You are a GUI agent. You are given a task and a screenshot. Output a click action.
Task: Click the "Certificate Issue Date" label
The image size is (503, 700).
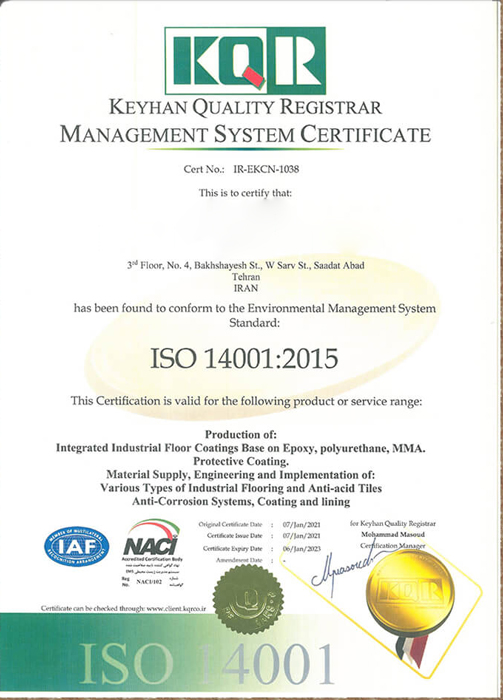pyautogui.click(x=234, y=536)
